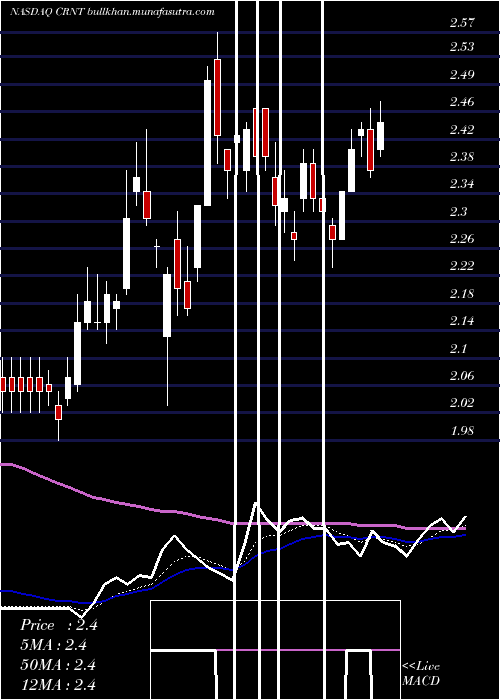Image resolution: width=500 pixels, height=700 pixels.
Task: Click the 2.26 price axis label
Action: pyautogui.click(x=462, y=239)
